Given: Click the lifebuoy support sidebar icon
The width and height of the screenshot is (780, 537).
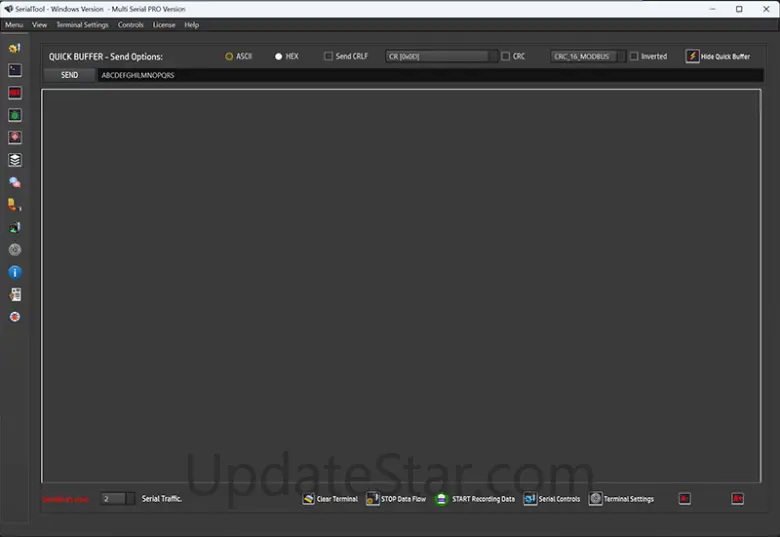Looking at the screenshot, I should [15, 317].
